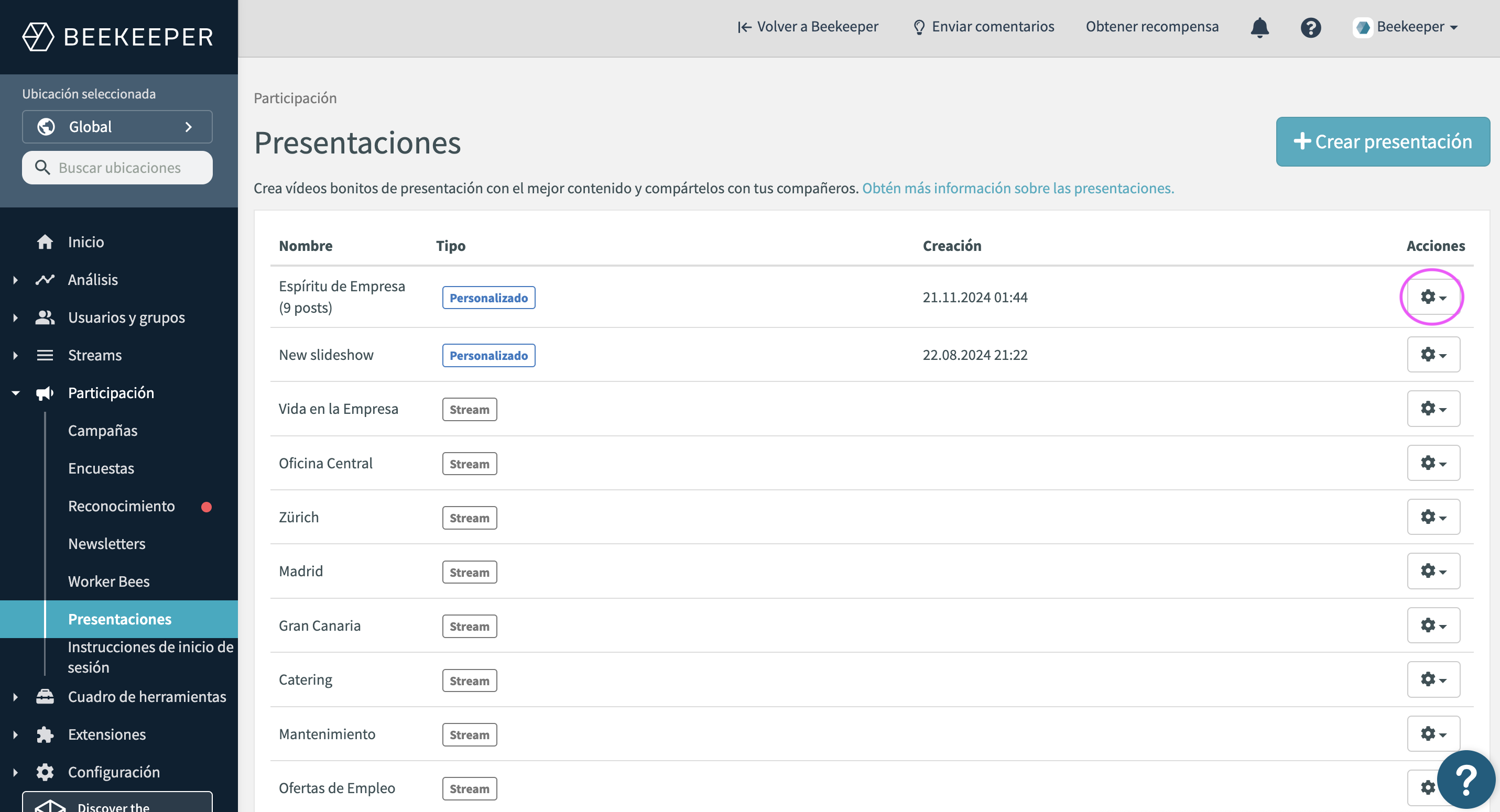Viewport: 1500px width, 812px height.
Task: Open actions gear for Zürich
Action: (x=1433, y=517)
